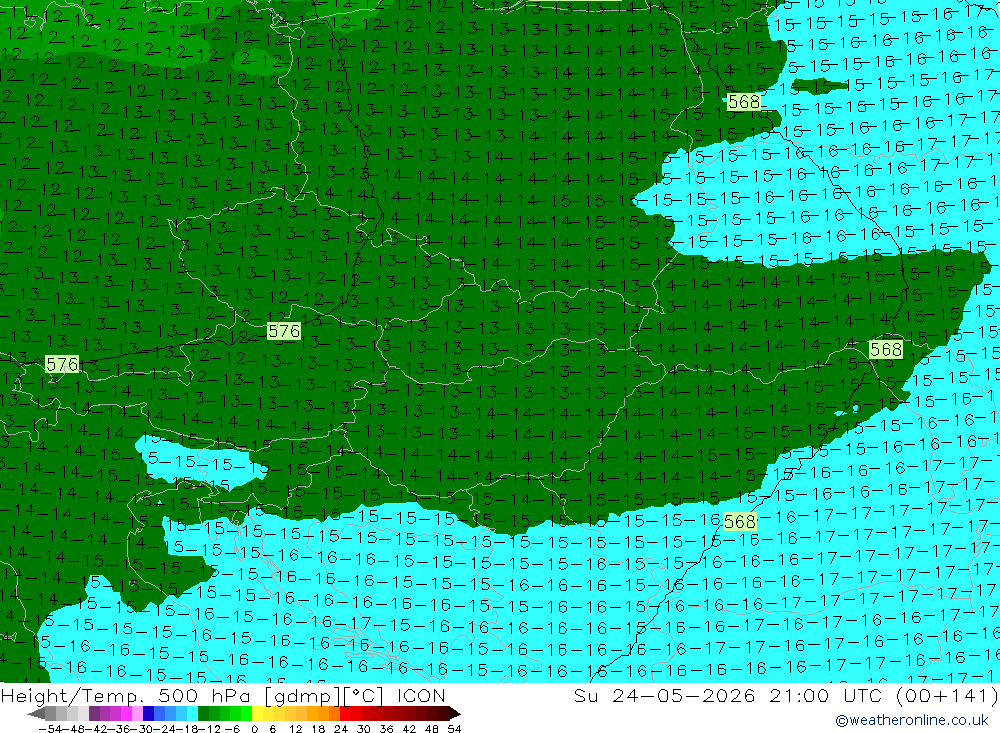Pick the cyan legend swatch next to dark green

tap(191, 713)
